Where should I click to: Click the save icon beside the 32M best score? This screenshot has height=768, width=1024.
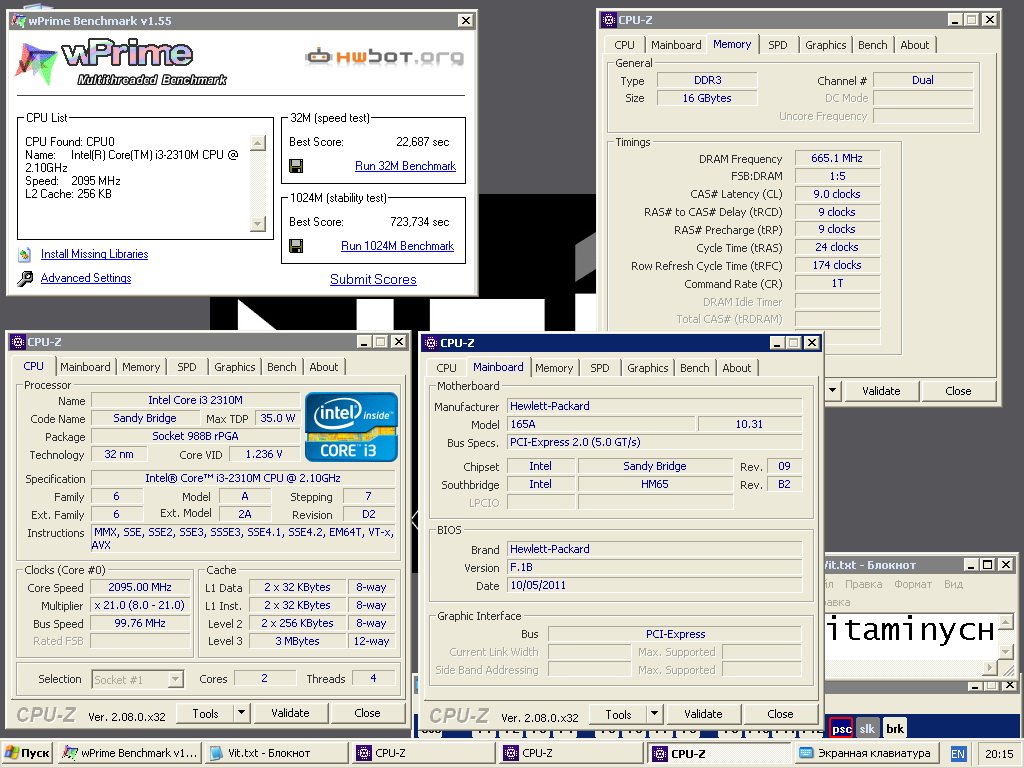coord(296,166)
